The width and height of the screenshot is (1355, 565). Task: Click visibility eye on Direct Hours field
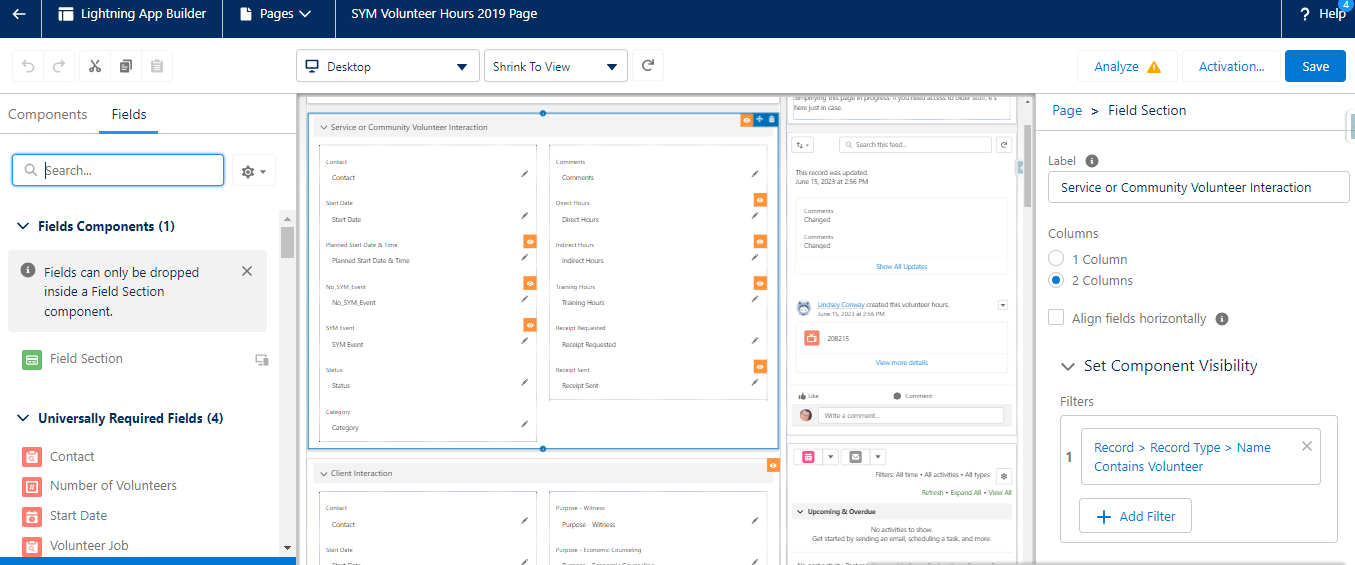pyautogui.click(x=760, y=200)
